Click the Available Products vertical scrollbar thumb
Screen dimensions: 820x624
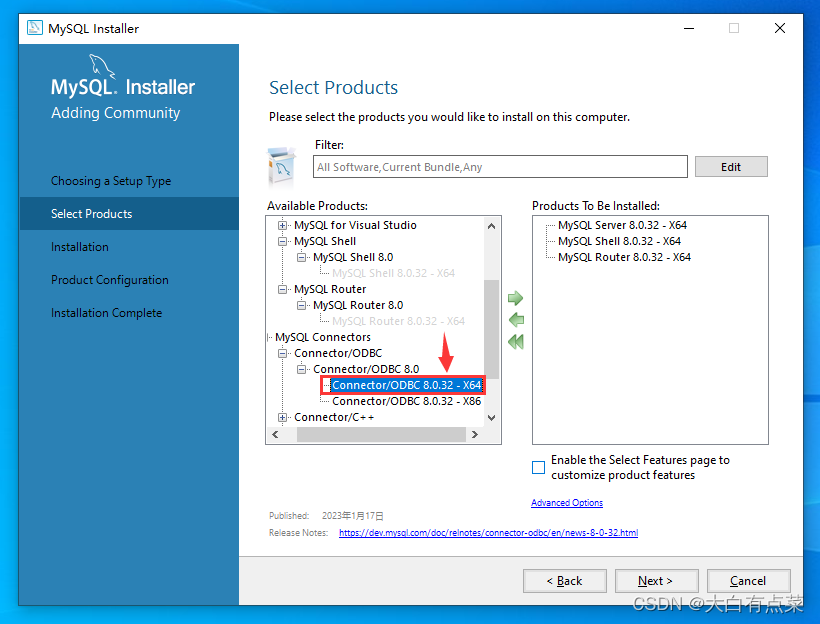[x=491, y=329]
